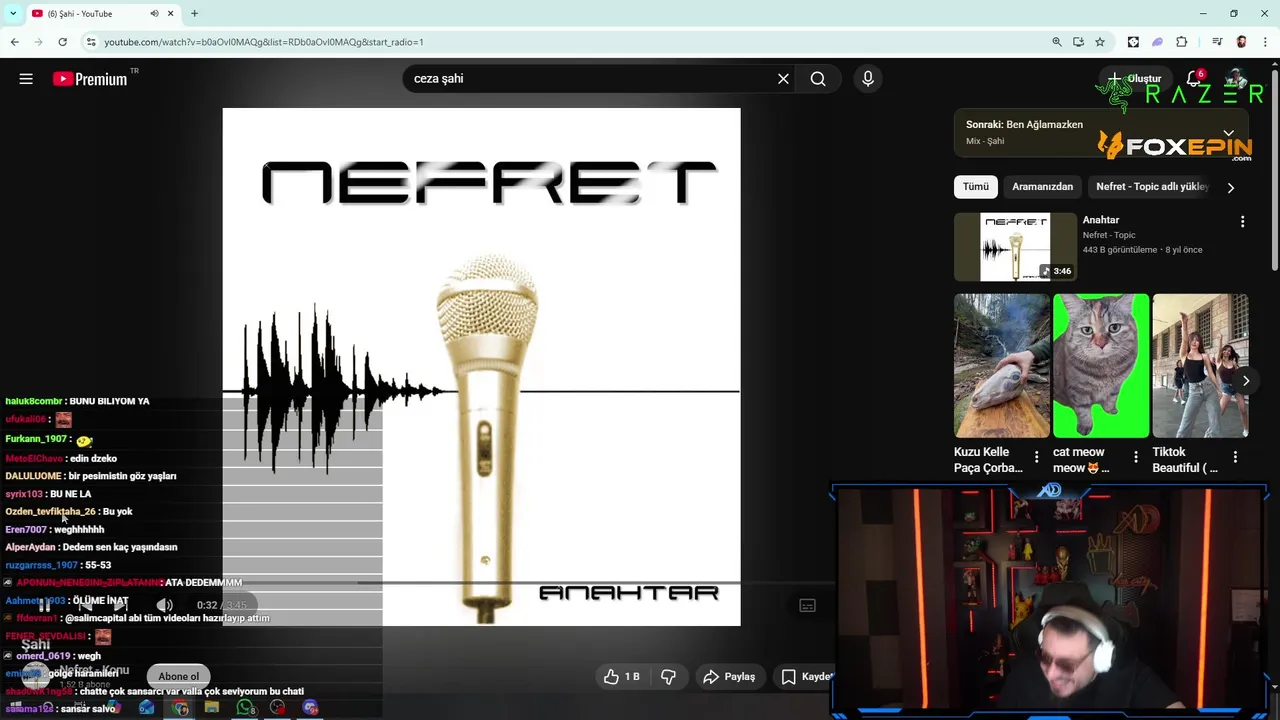Subscribe with Abone ol button
Screen dimensions: 1280x720
click(178, 677)
